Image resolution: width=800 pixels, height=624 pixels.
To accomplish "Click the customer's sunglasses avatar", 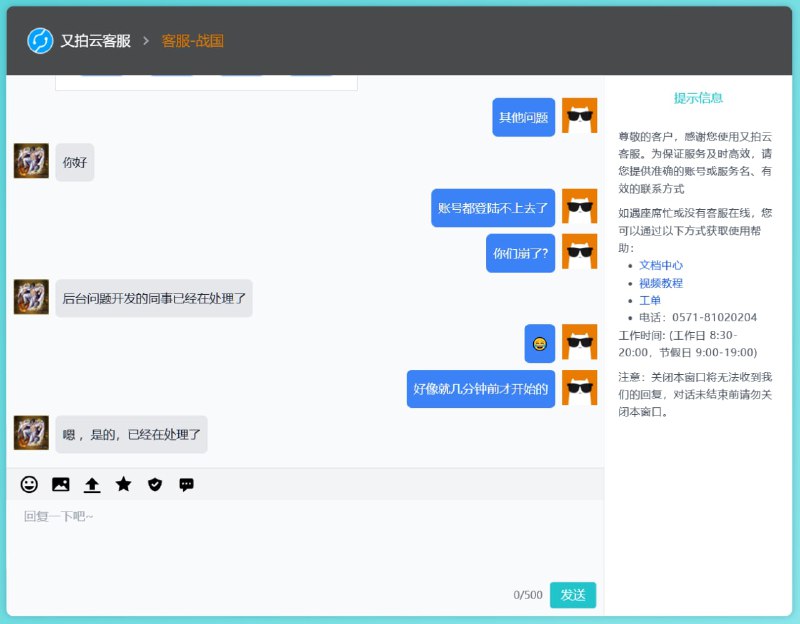I will [579, 117].
